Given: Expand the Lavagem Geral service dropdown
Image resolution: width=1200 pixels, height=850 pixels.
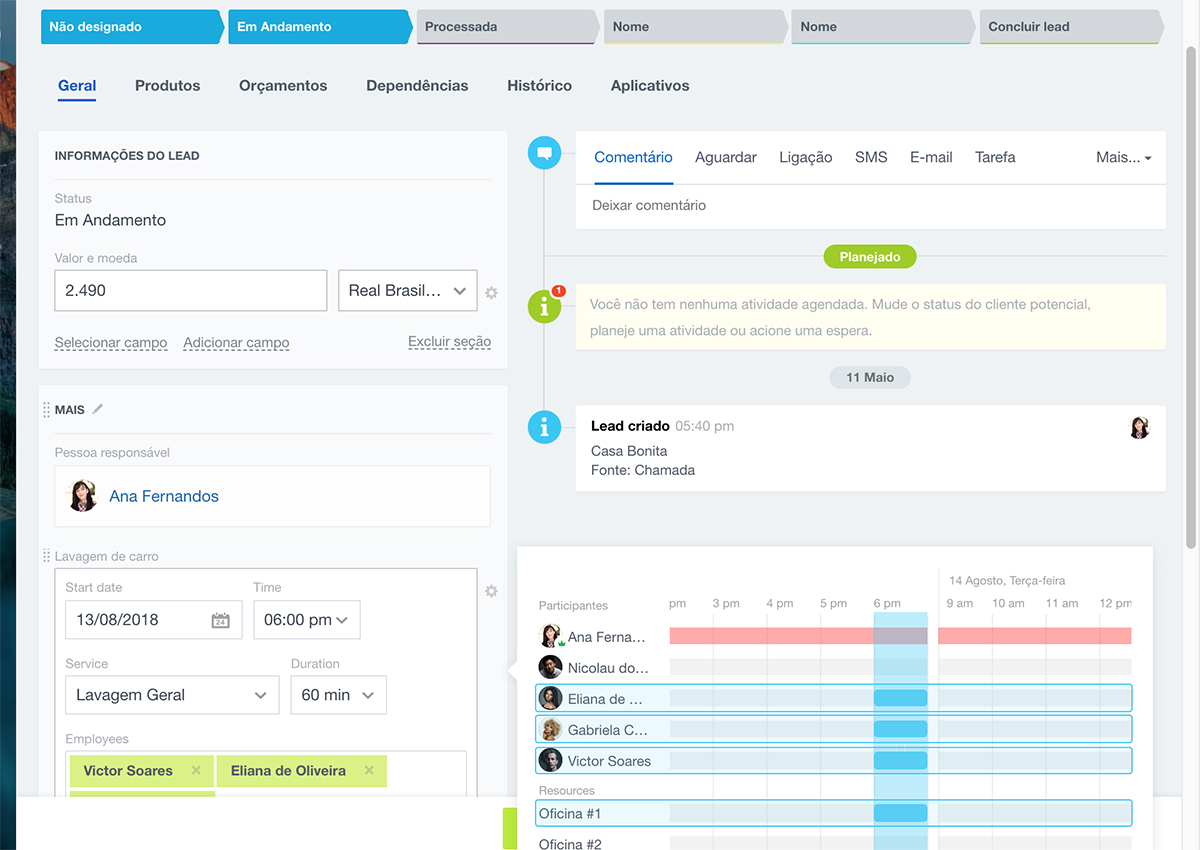Looking at the screenshot, I should [x=171, y=695].
